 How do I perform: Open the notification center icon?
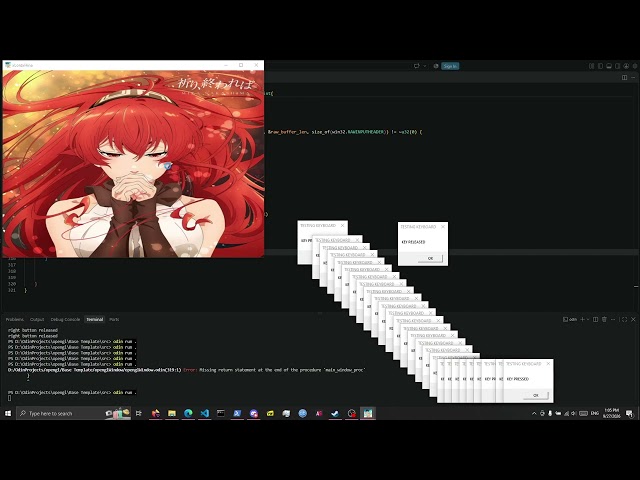[x=629, y=413]
